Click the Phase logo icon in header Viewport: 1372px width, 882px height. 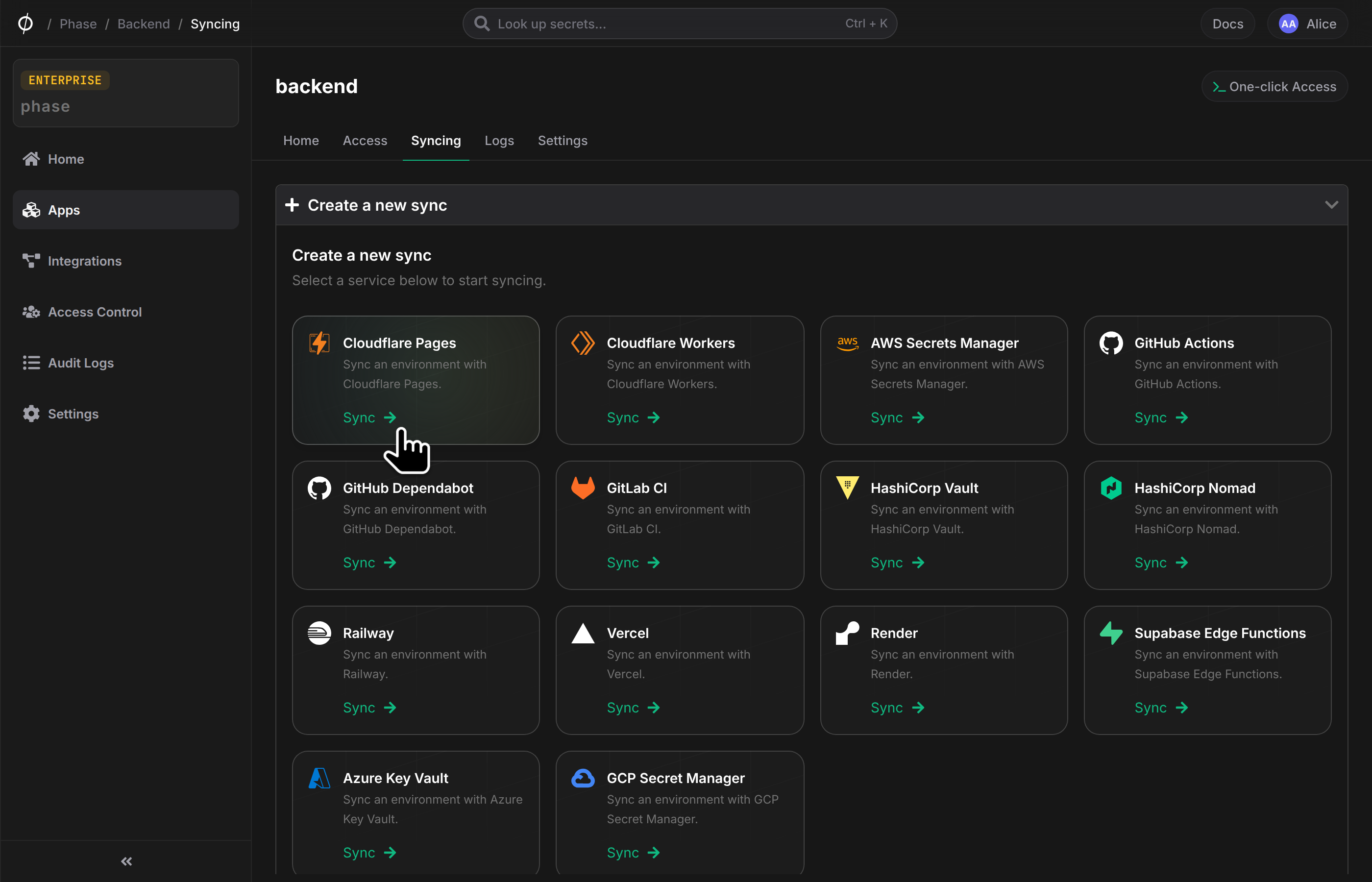point(25,24)
